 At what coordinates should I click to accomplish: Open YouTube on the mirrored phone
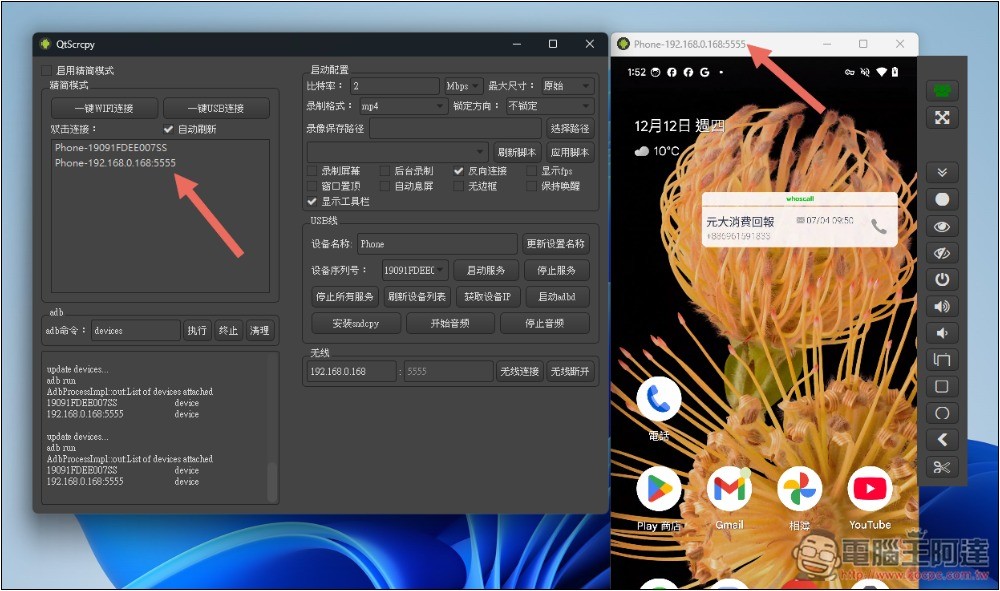tap(869, 489)
